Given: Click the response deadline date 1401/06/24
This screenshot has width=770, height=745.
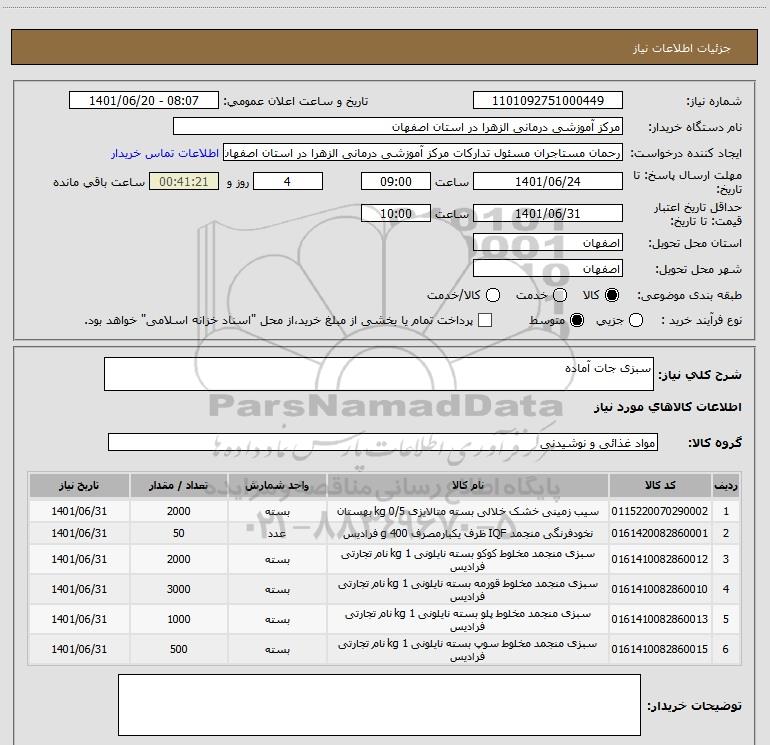Looking at the screenshot, I should point(548,181).
